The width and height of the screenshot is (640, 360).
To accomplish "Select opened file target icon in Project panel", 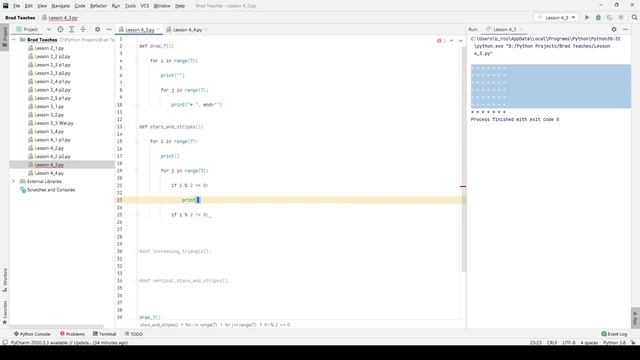I will tap(60, 29).
